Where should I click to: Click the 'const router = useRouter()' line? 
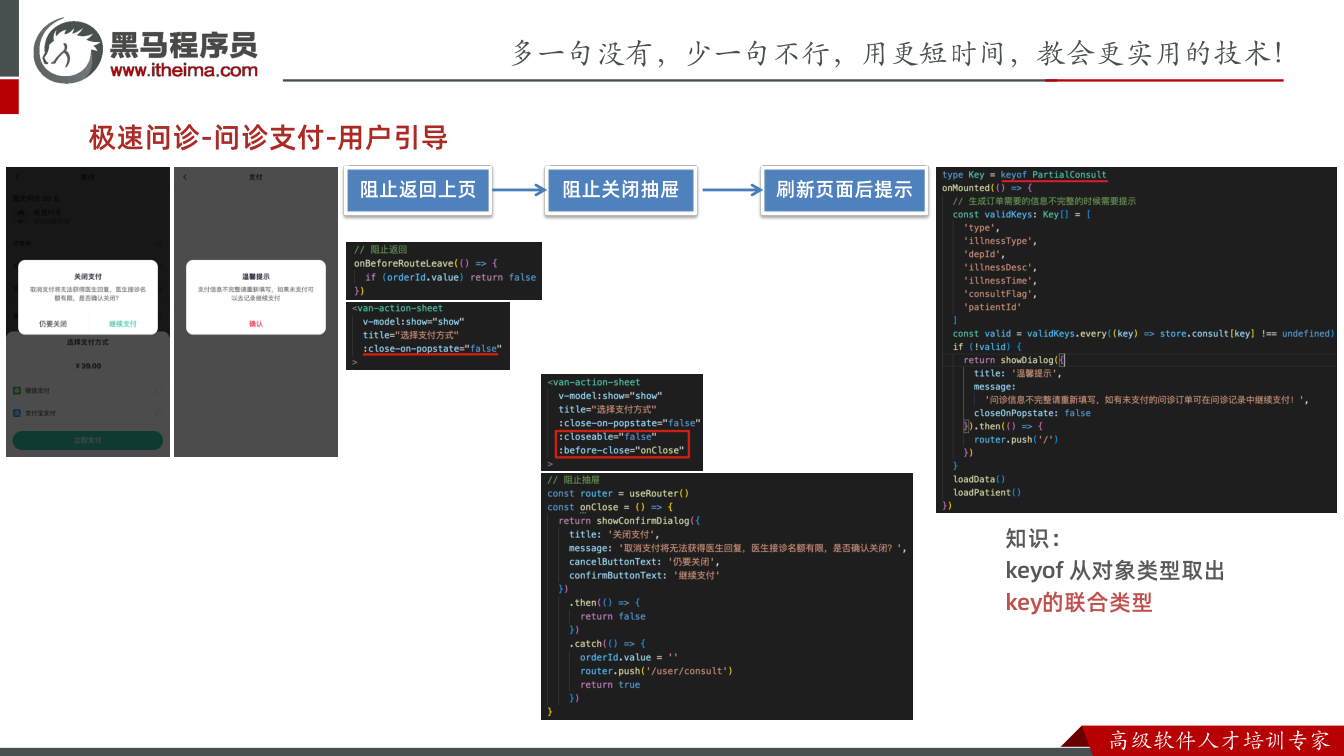pyautogui.click(x=618, y=494)
